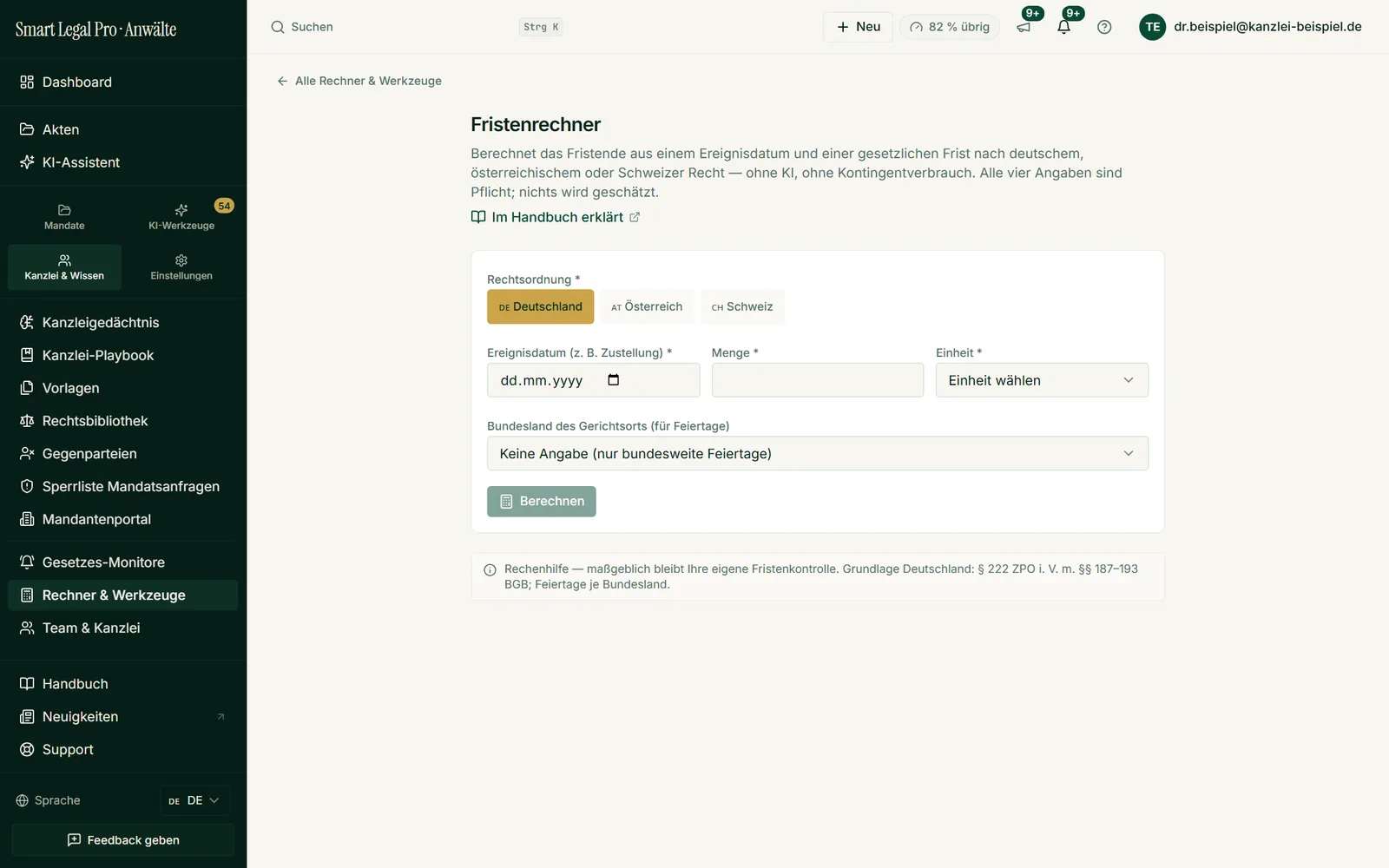Click the Feedback geben button
The image size is (1389, 868).
123,840
